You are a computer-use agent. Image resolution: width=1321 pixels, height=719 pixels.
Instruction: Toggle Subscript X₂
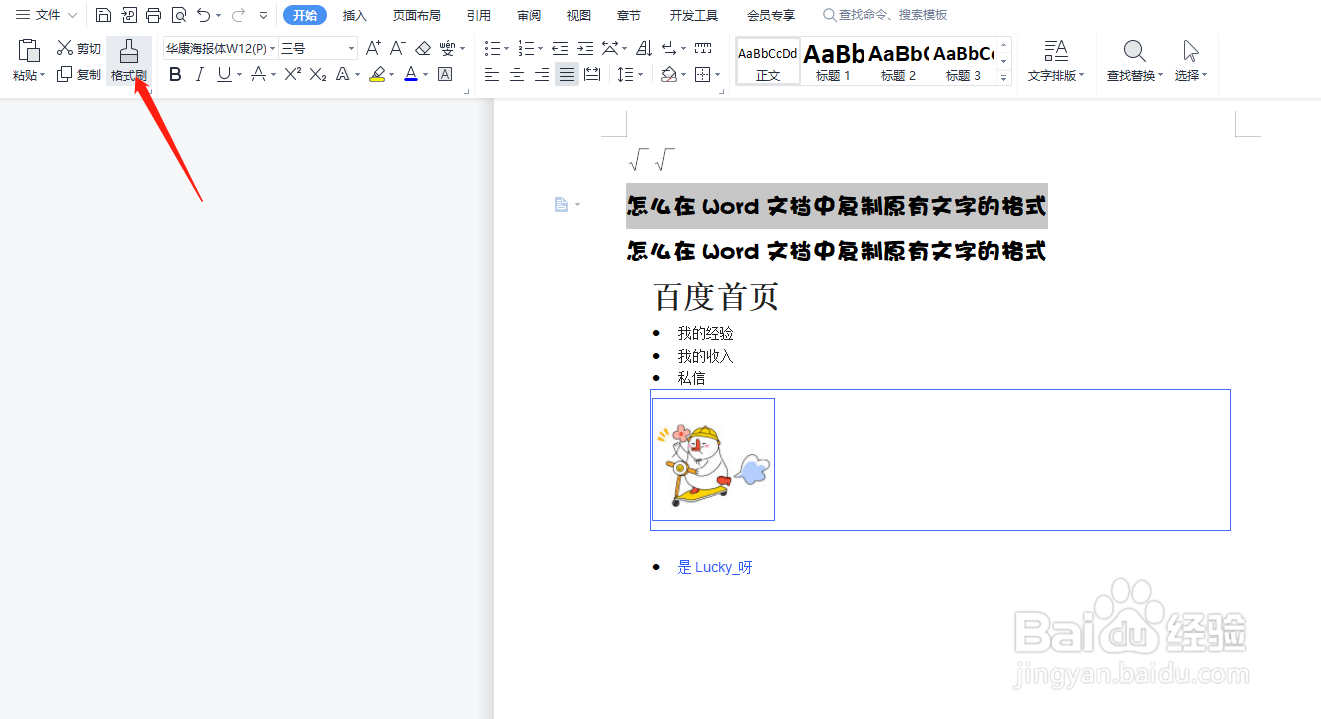(x=318, y=74)
